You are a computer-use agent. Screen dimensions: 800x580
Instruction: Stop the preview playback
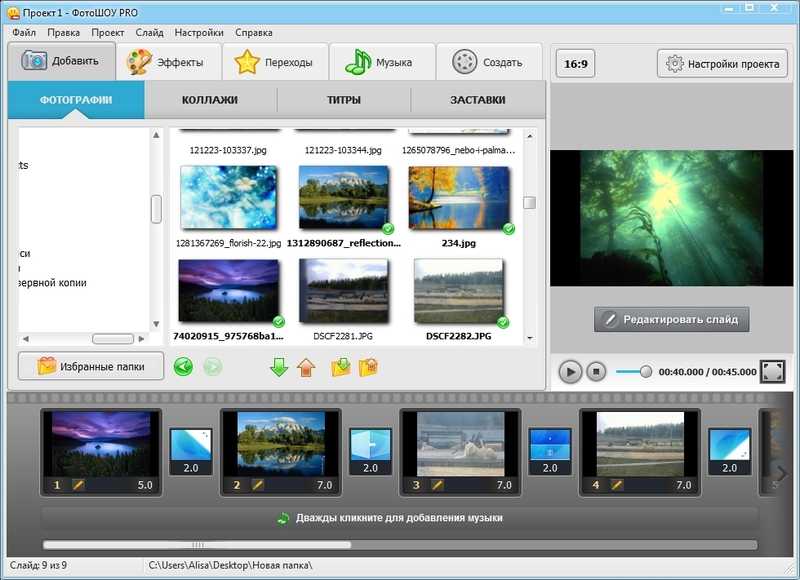[x=596, y=372]
